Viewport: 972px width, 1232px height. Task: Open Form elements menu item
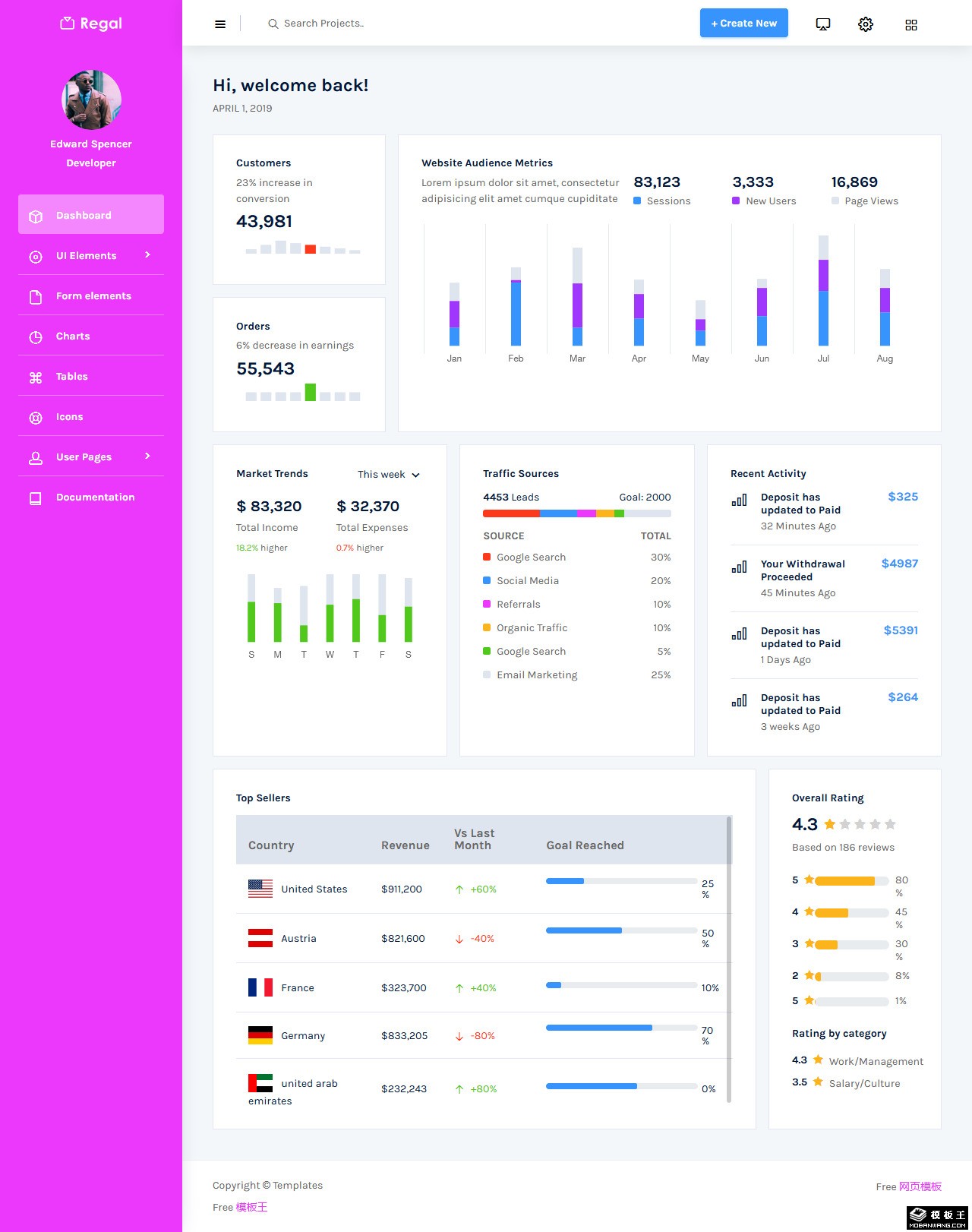(93, 296)
